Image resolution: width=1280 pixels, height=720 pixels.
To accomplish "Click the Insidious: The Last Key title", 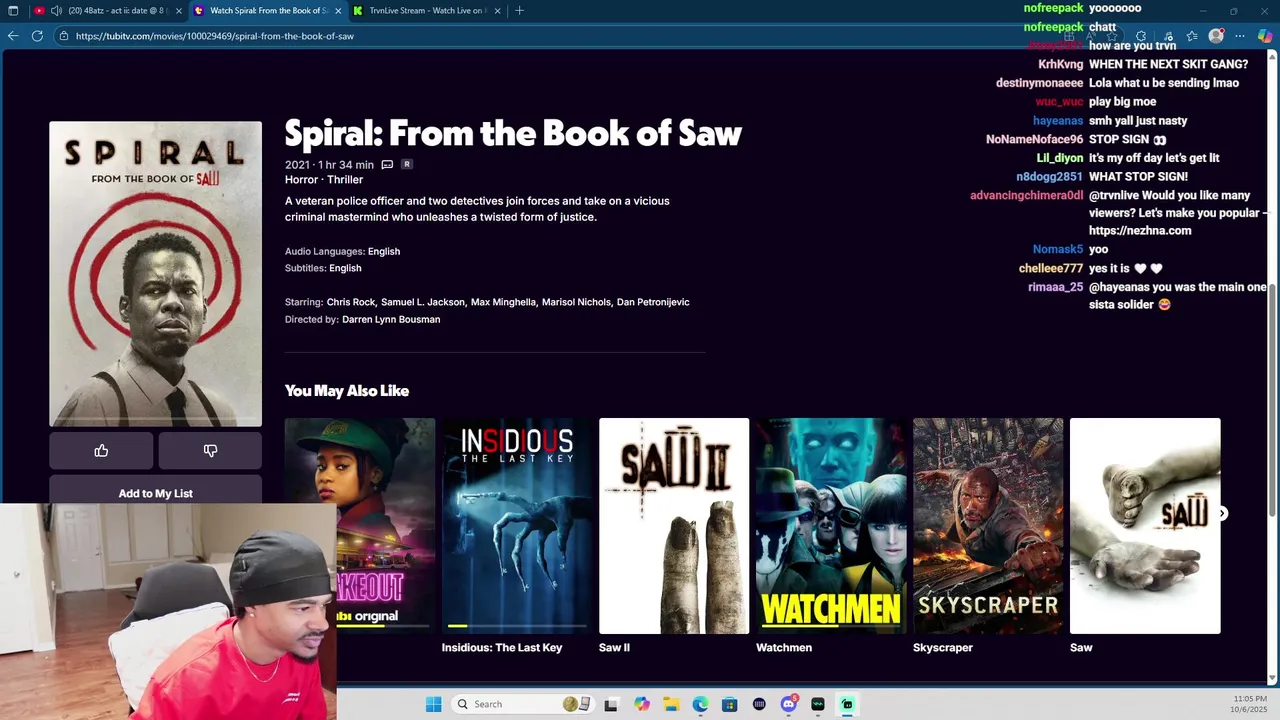I will (502, 648).
